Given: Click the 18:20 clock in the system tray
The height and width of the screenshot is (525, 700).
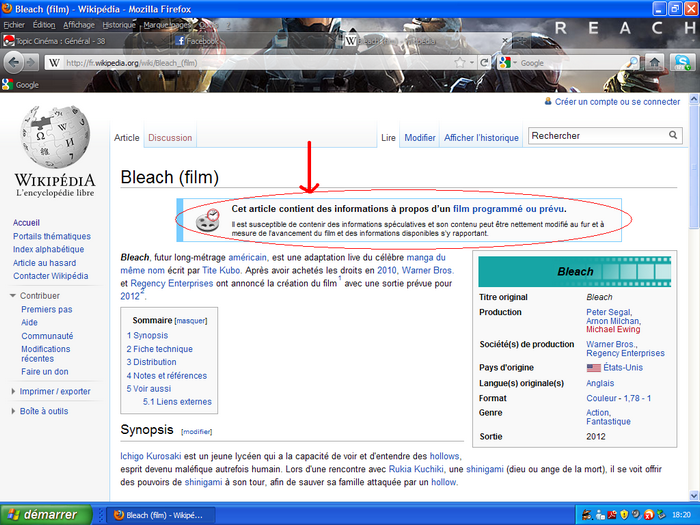Looking at the screenshot, I should pos(681,515).
